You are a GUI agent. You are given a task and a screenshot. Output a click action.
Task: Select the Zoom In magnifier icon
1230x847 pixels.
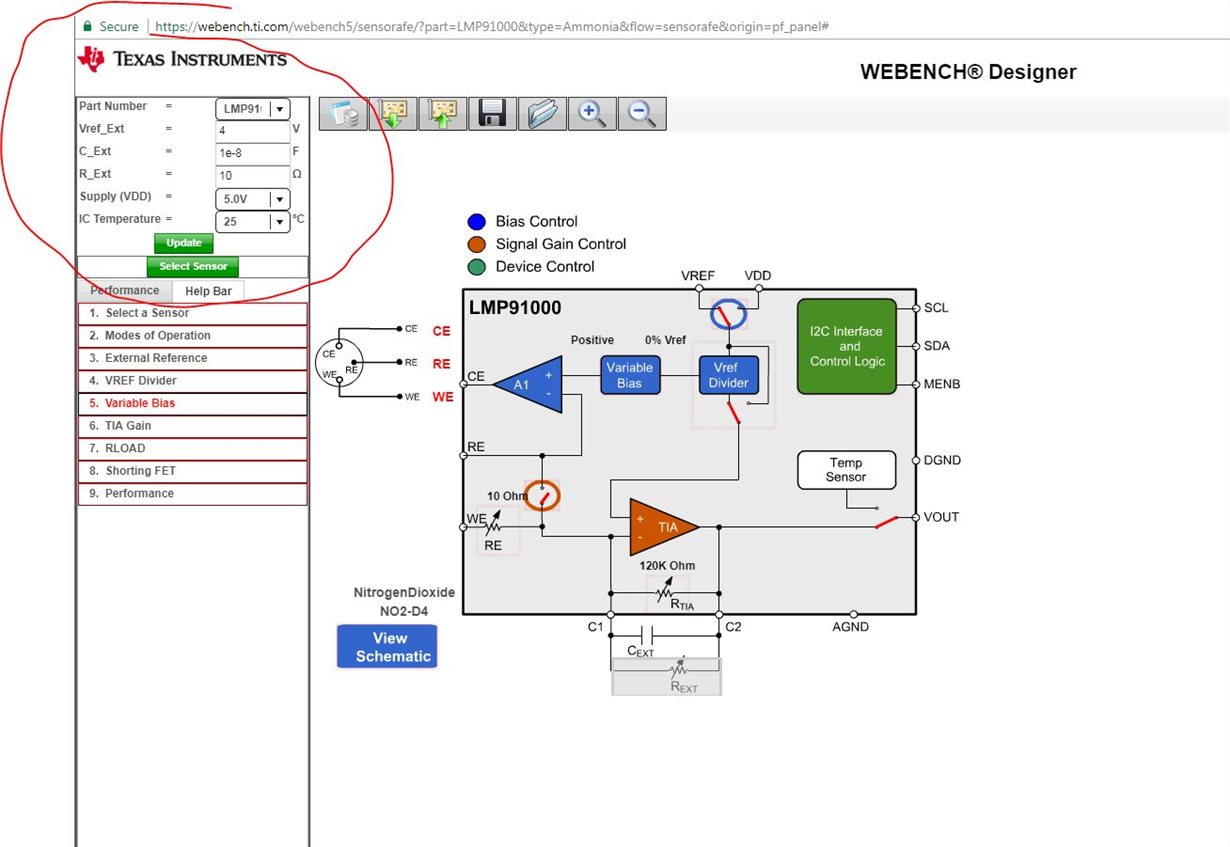click(x=592, y=113)
